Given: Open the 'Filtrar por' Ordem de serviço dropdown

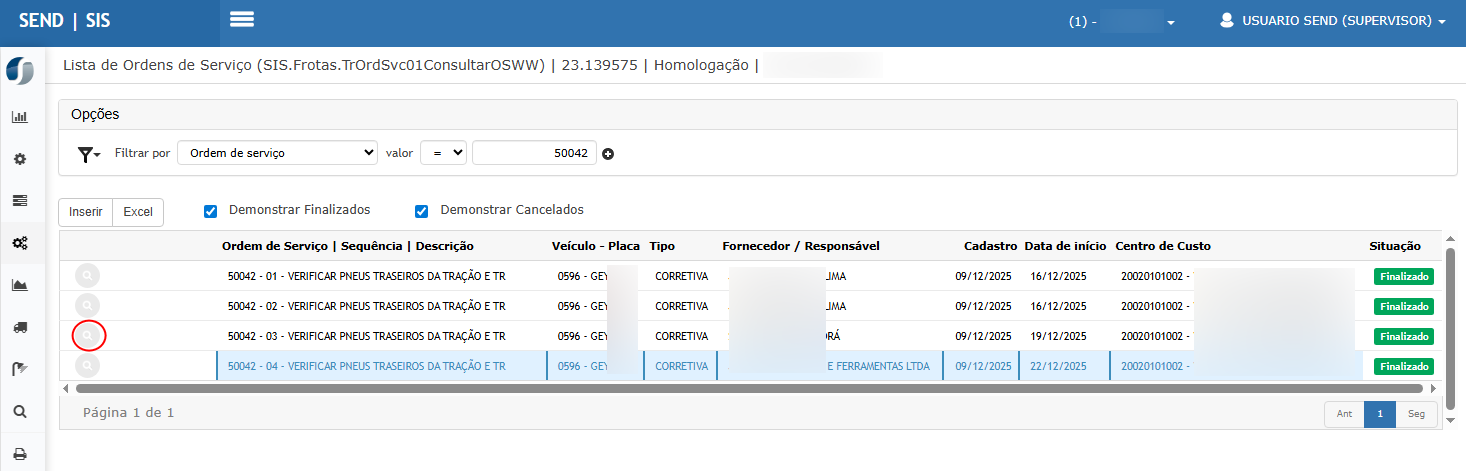Looking at the screenshot, I should pos(277,153).
